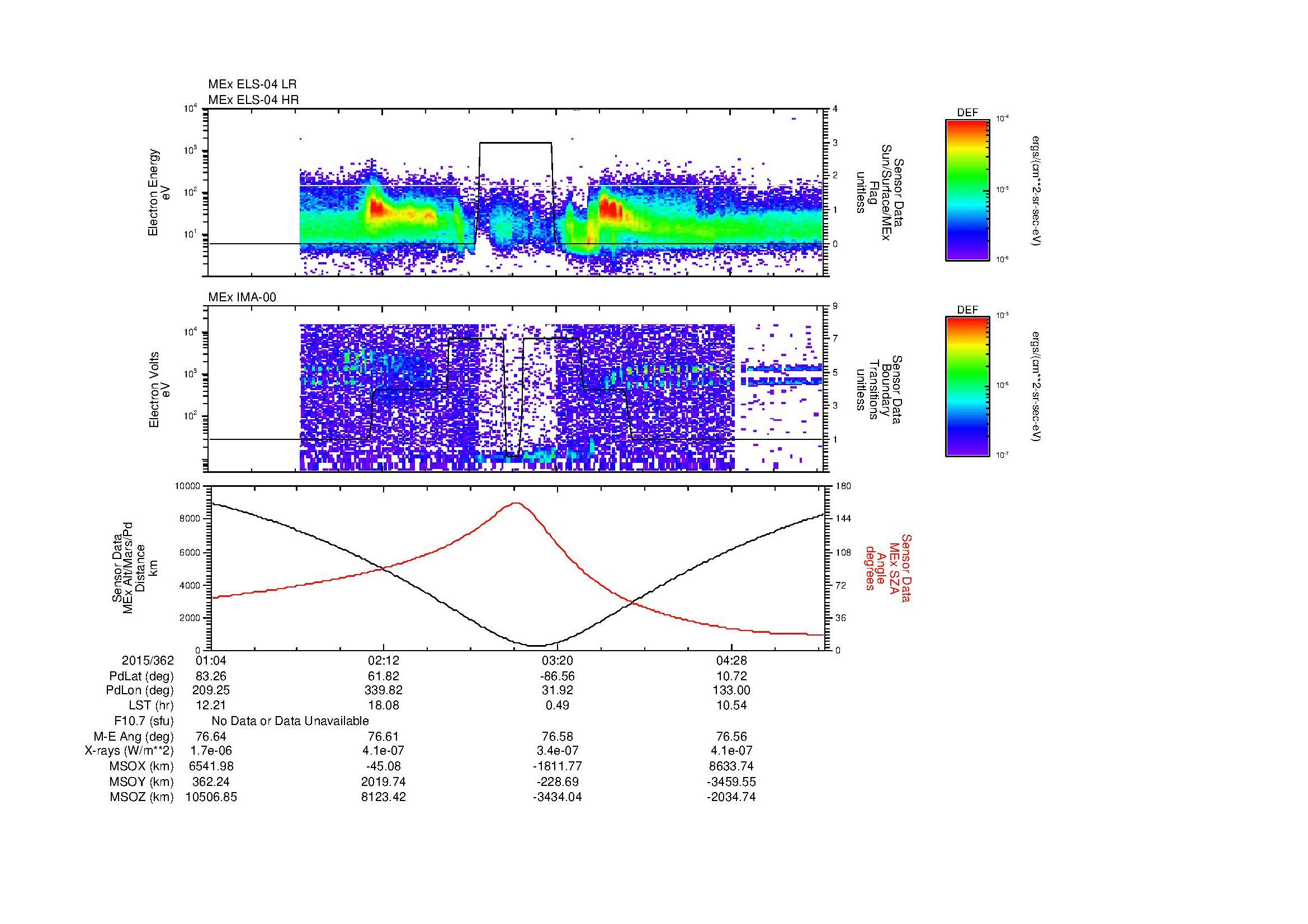Click the Electron Volts eV axis label
This screenshot has width=1308, height=924.
[x=159, y=390]
